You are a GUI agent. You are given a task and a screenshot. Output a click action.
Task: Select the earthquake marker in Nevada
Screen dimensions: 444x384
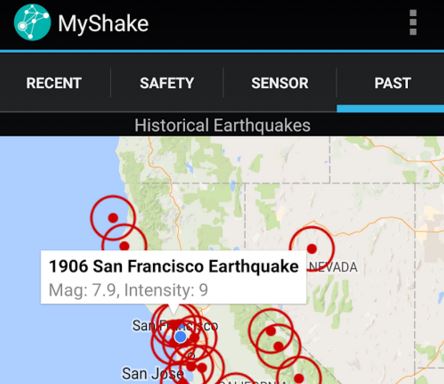click(x=312, y=249)
